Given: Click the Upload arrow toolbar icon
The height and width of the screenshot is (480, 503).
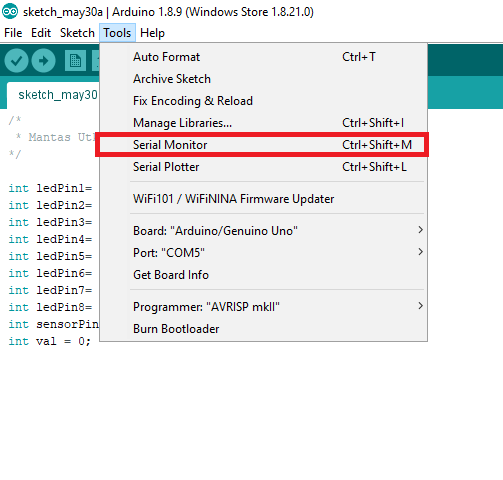Looking at the screenshot, I should pos(43,61).
